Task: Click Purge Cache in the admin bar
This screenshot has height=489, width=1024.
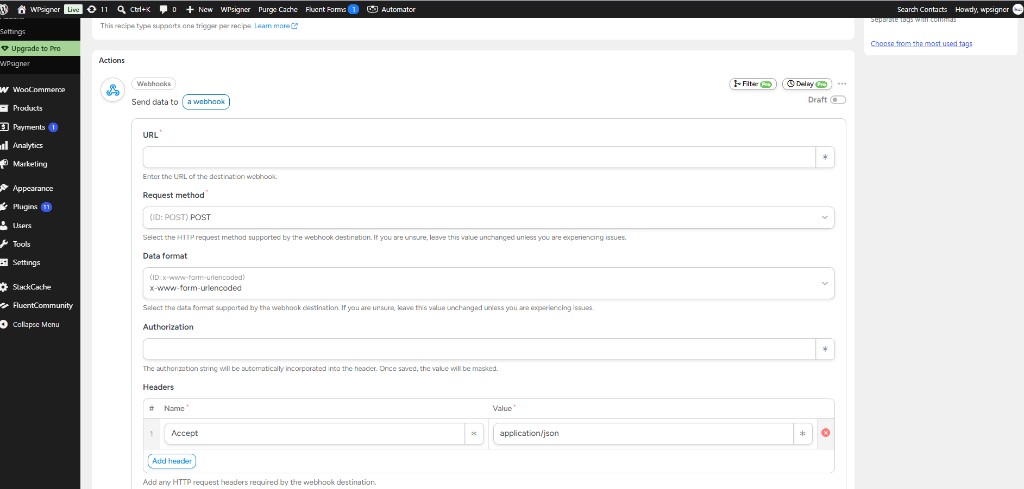Action: [x=278, y=9]
